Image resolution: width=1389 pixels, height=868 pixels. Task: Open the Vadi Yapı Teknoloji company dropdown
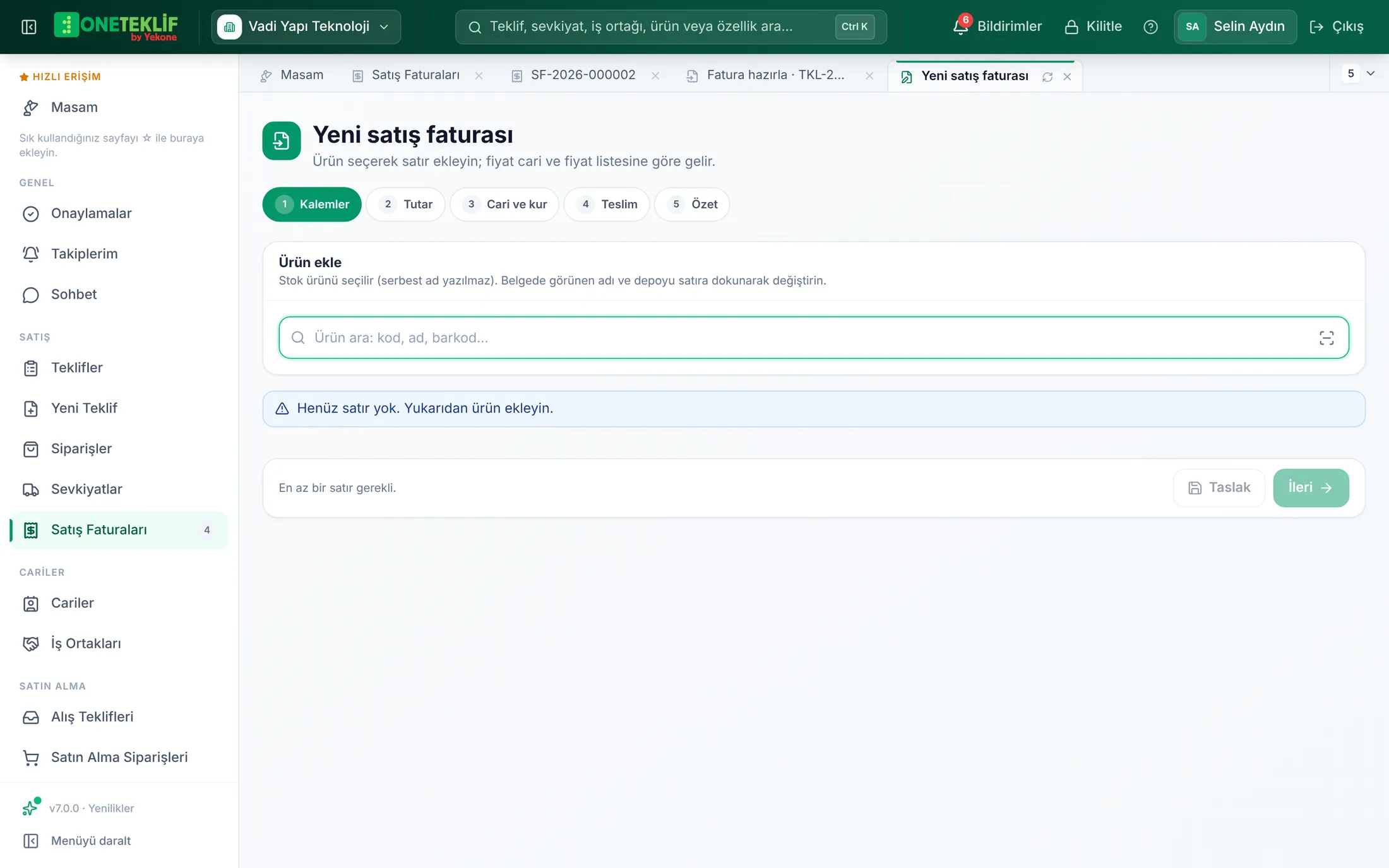[x=306, y=27]
